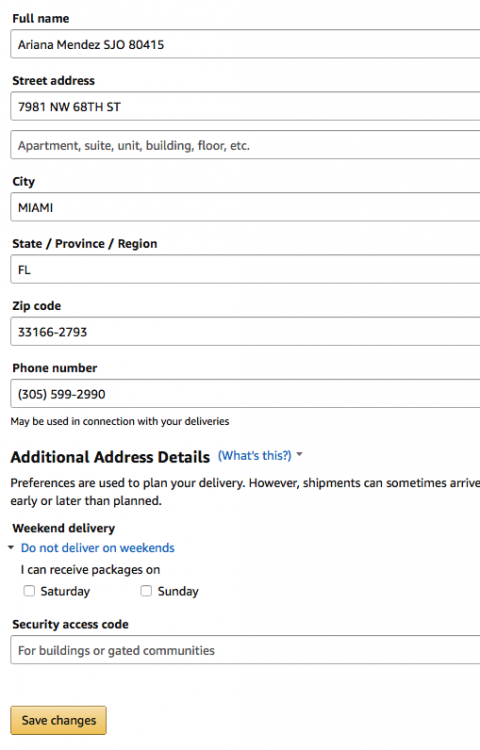Screen dimensions: 480x750
Task: Click the Security access code label
Action: [x=70, y=624]
